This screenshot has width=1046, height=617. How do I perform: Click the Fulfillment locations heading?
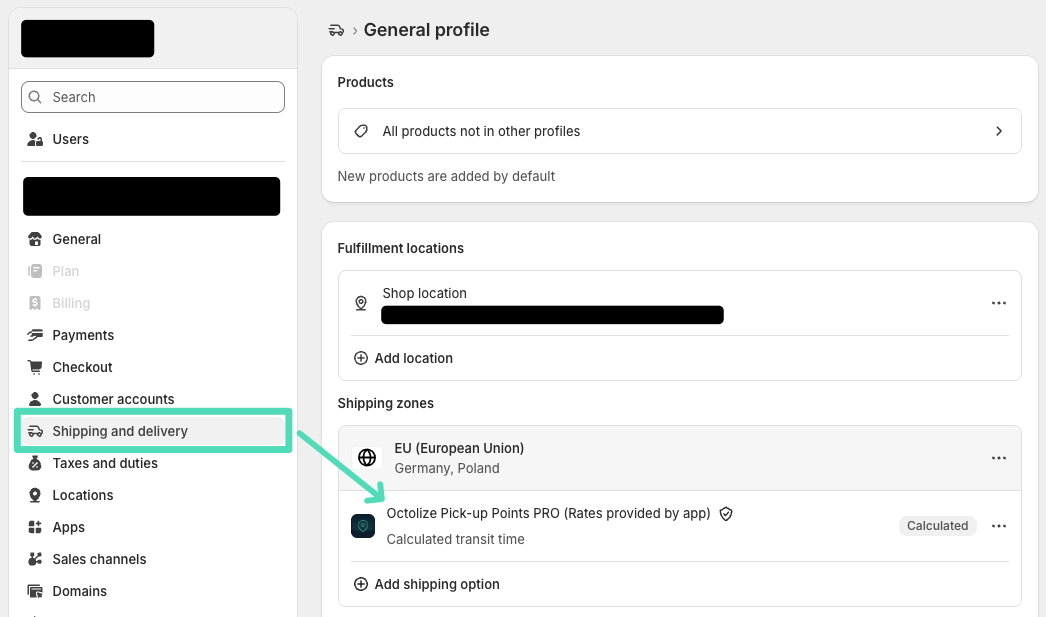tap(400, 248)
